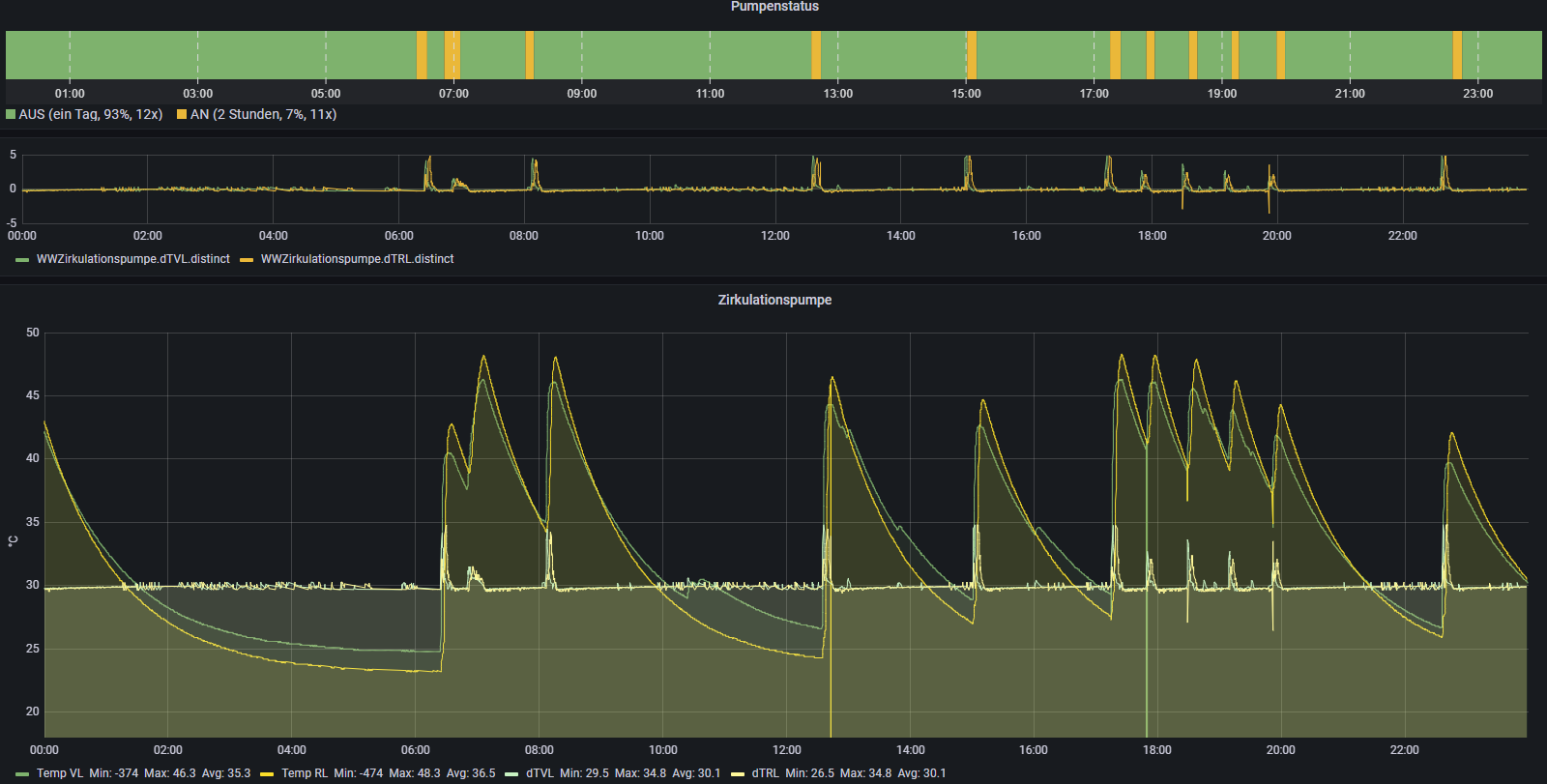Click the color line of WWZirkulationspumpe.dTVL.distinct
The width and height of the screenshot is (1547, 784).
tap(22, 259)
